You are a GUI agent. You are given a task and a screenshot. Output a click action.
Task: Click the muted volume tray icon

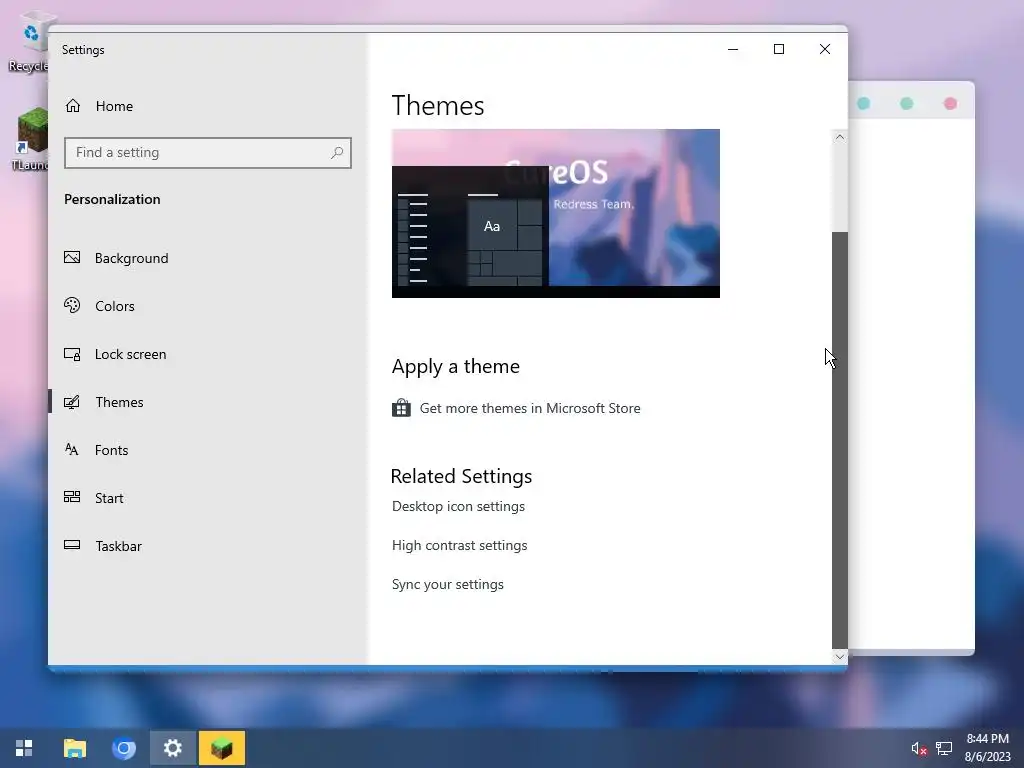[919, 748]
